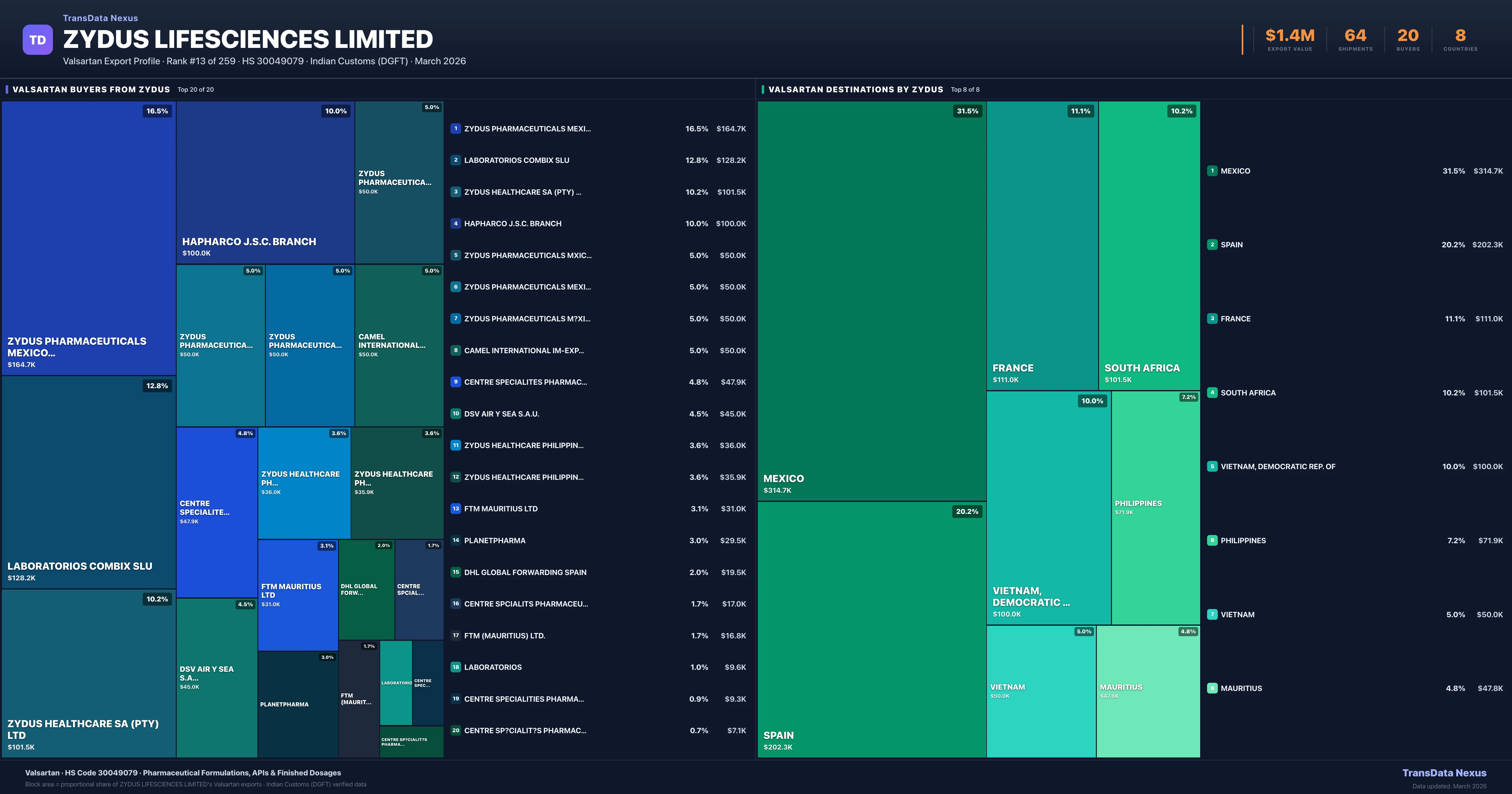Viewport: 1512px width, 794px height.
Task: Click the badge 8 beside Mauritius legend
Action: click(x=1212, y=688)
